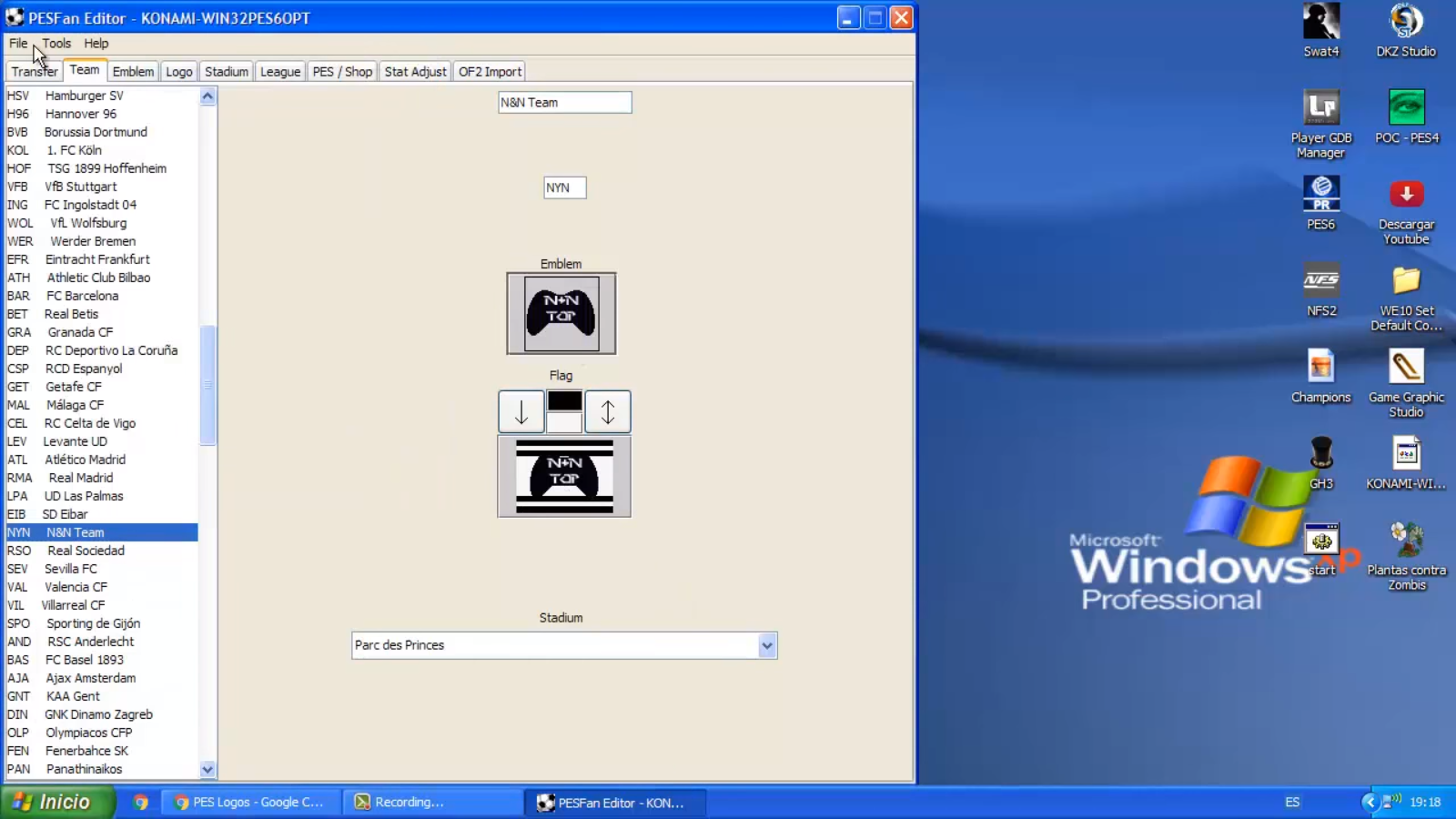Screen dimensions: 1456x819
Task: Select Fenerbahce SK in team list
Action: (102, 751)
